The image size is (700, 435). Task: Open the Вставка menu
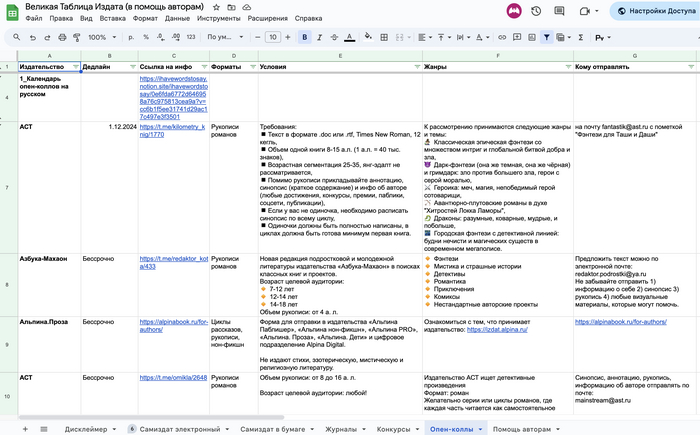[112, 18]
